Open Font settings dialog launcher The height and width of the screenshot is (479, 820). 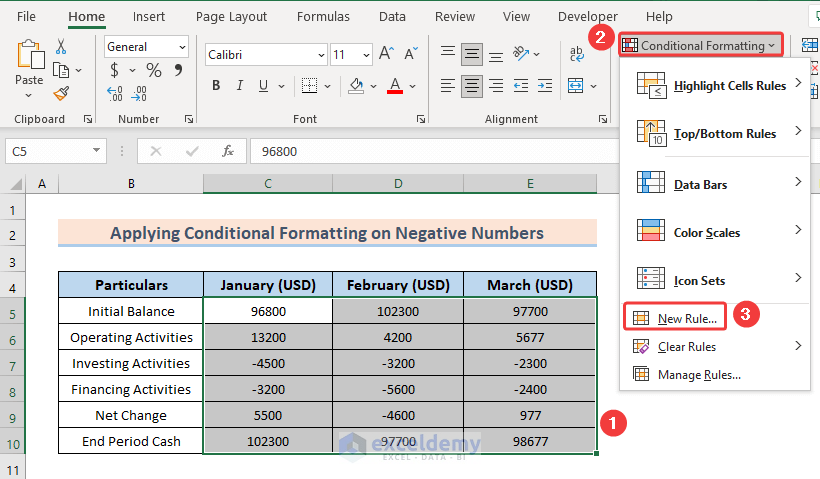point(420,119)
